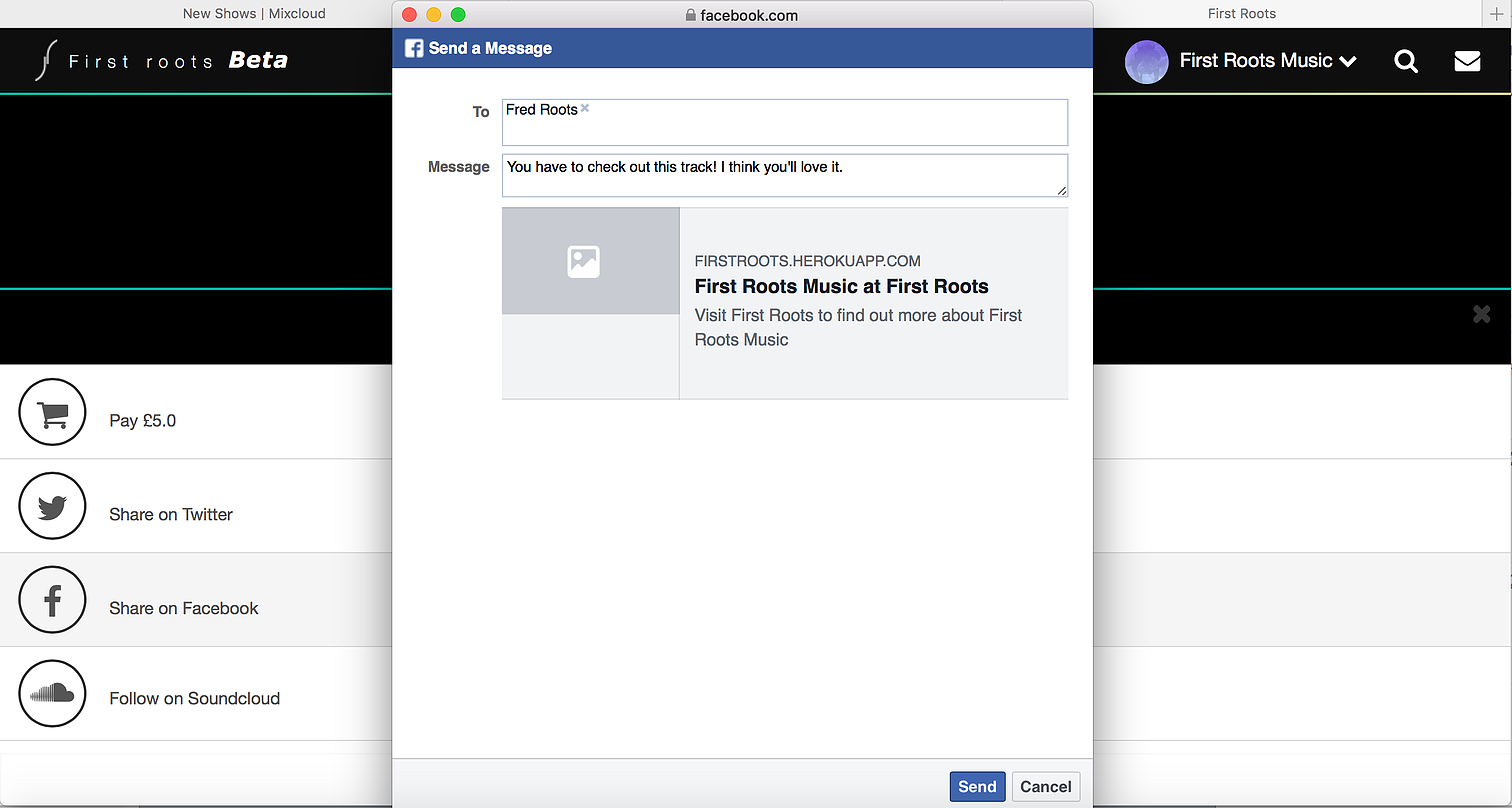The width and height of the screenshot is (1512, 808).
Task: Click the padlock icon beside facebook.com
Action: pos(690,15)
